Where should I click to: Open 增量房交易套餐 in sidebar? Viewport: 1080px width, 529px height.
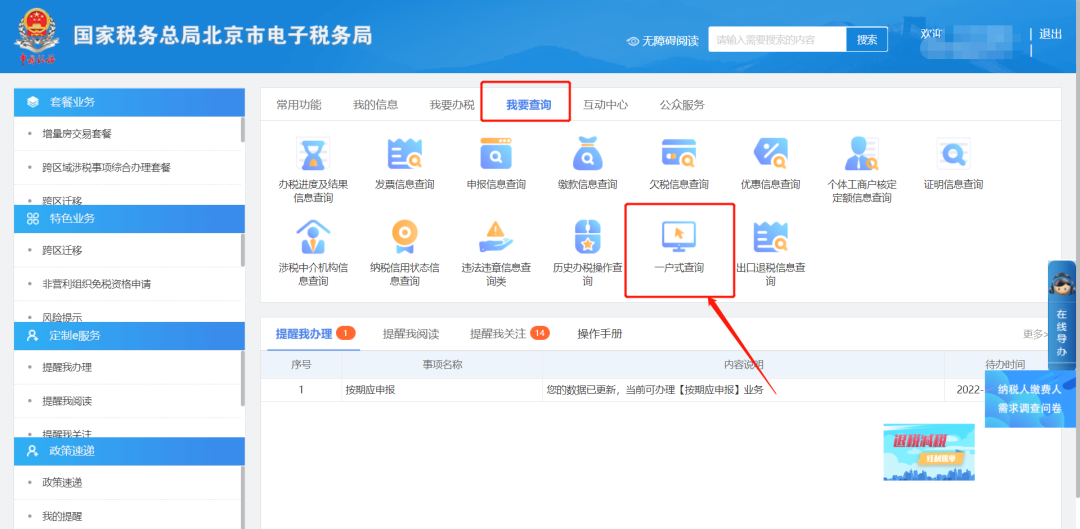76,134
